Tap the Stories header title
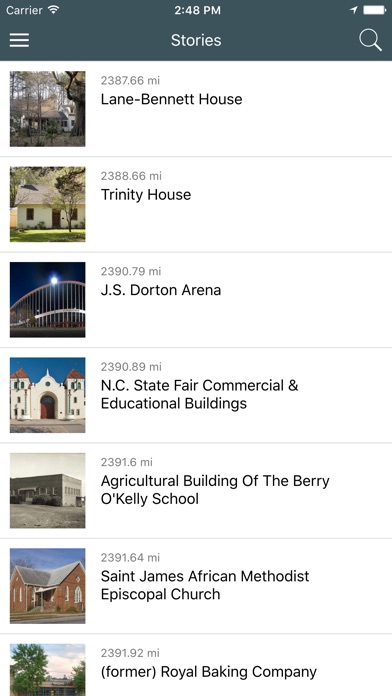Viewport: 392px width, 696px height. (196, 40)
